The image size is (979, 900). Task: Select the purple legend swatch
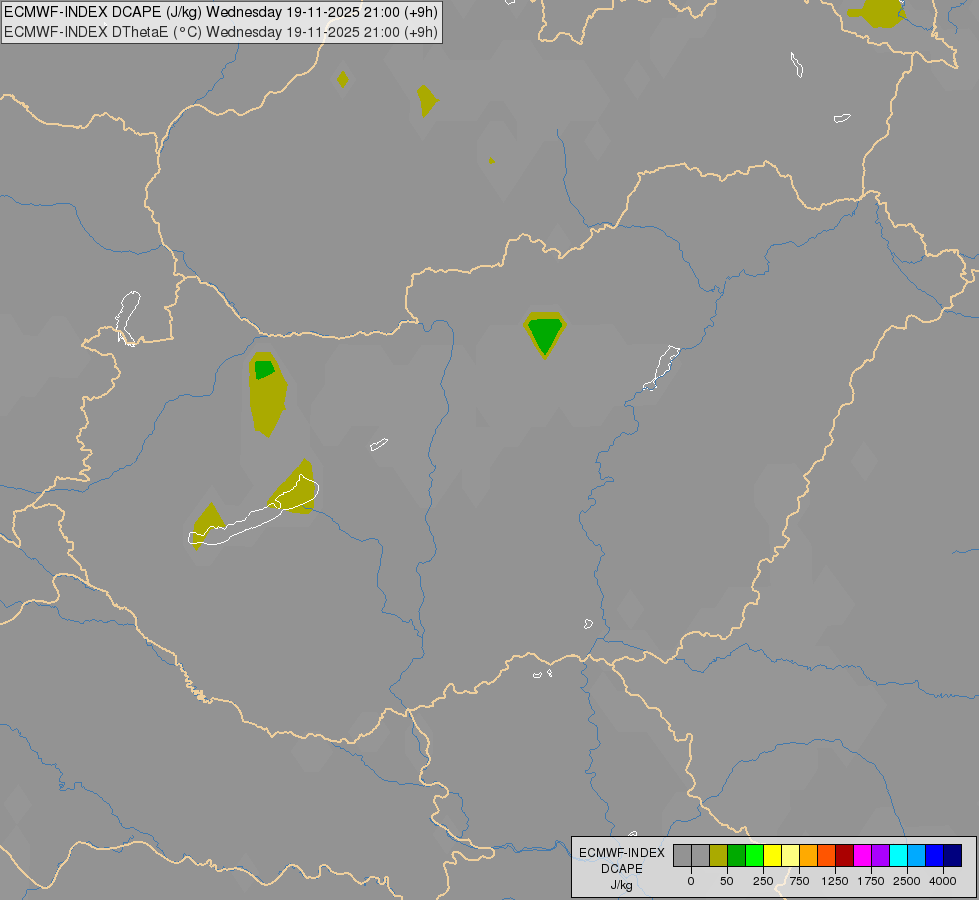pyautogui.click(x=881, y=855)
